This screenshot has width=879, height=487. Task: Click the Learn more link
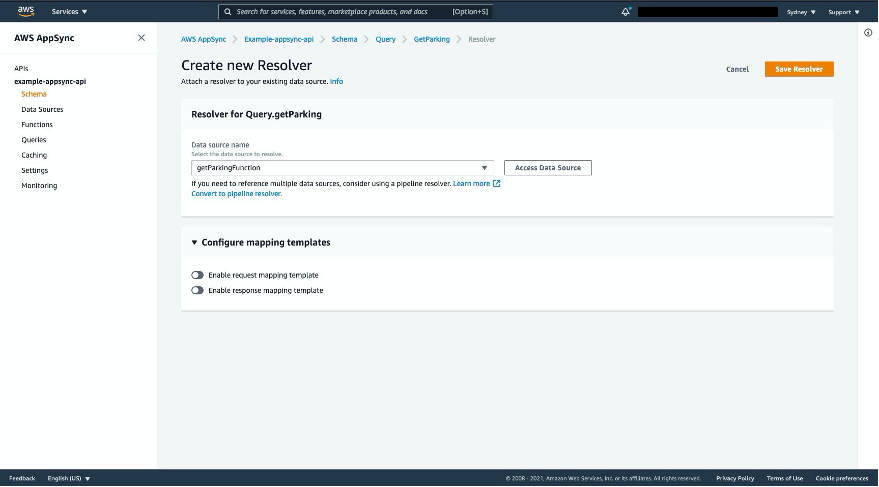tap(471, 183)
